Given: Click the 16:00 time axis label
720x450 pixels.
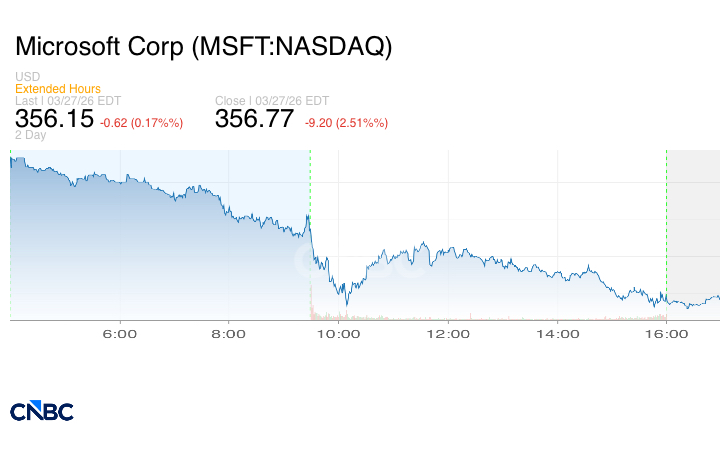Looking at the screenshot, I should [666, 335].
